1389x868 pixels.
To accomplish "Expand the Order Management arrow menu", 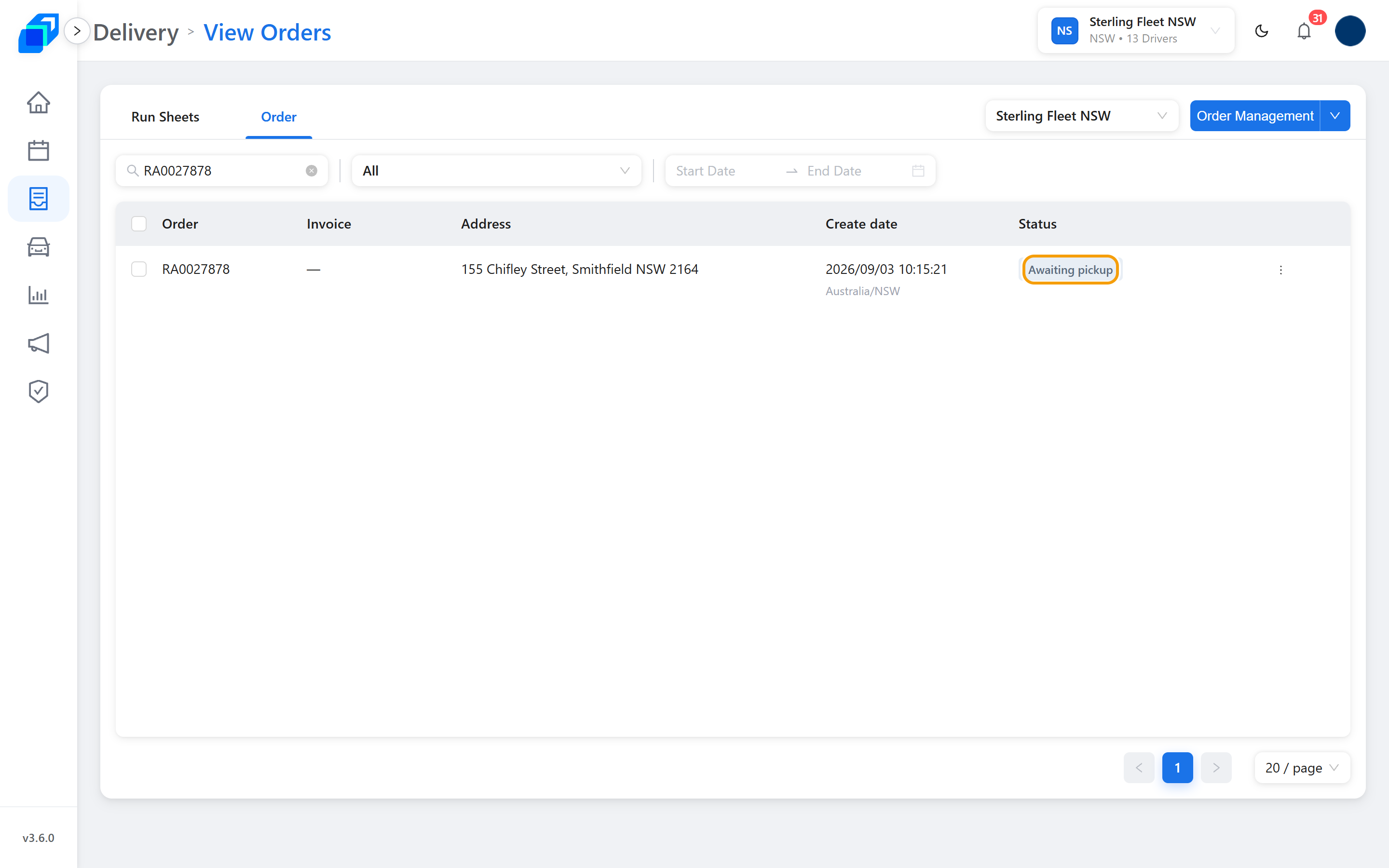I will pyautogui.click(x=1335, y=116).
